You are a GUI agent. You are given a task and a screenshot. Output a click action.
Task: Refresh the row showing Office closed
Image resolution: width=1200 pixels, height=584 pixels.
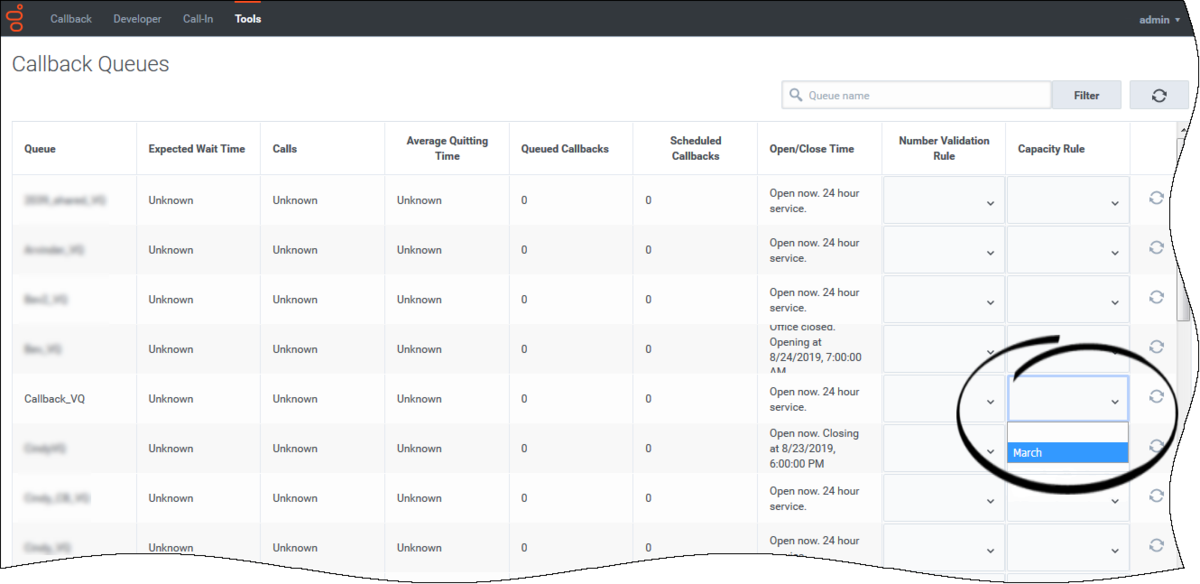coord(1156,346)
